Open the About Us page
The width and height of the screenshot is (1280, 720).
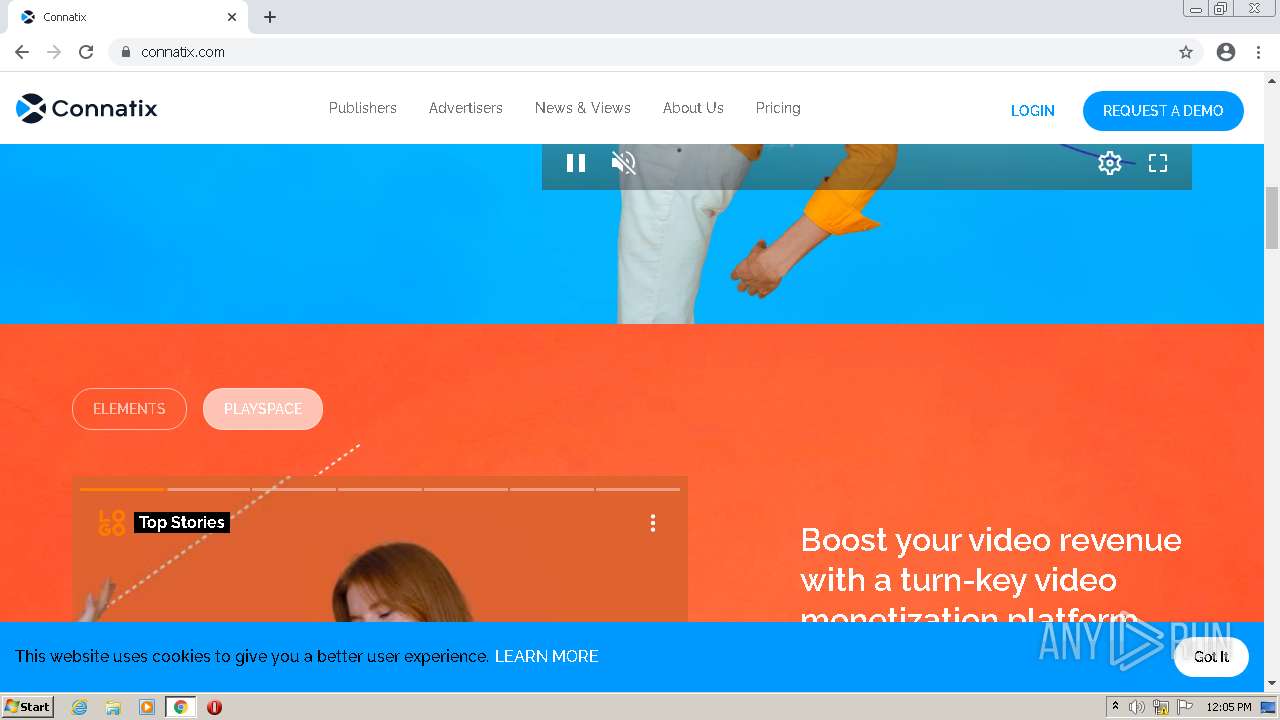tap(693, 108)
